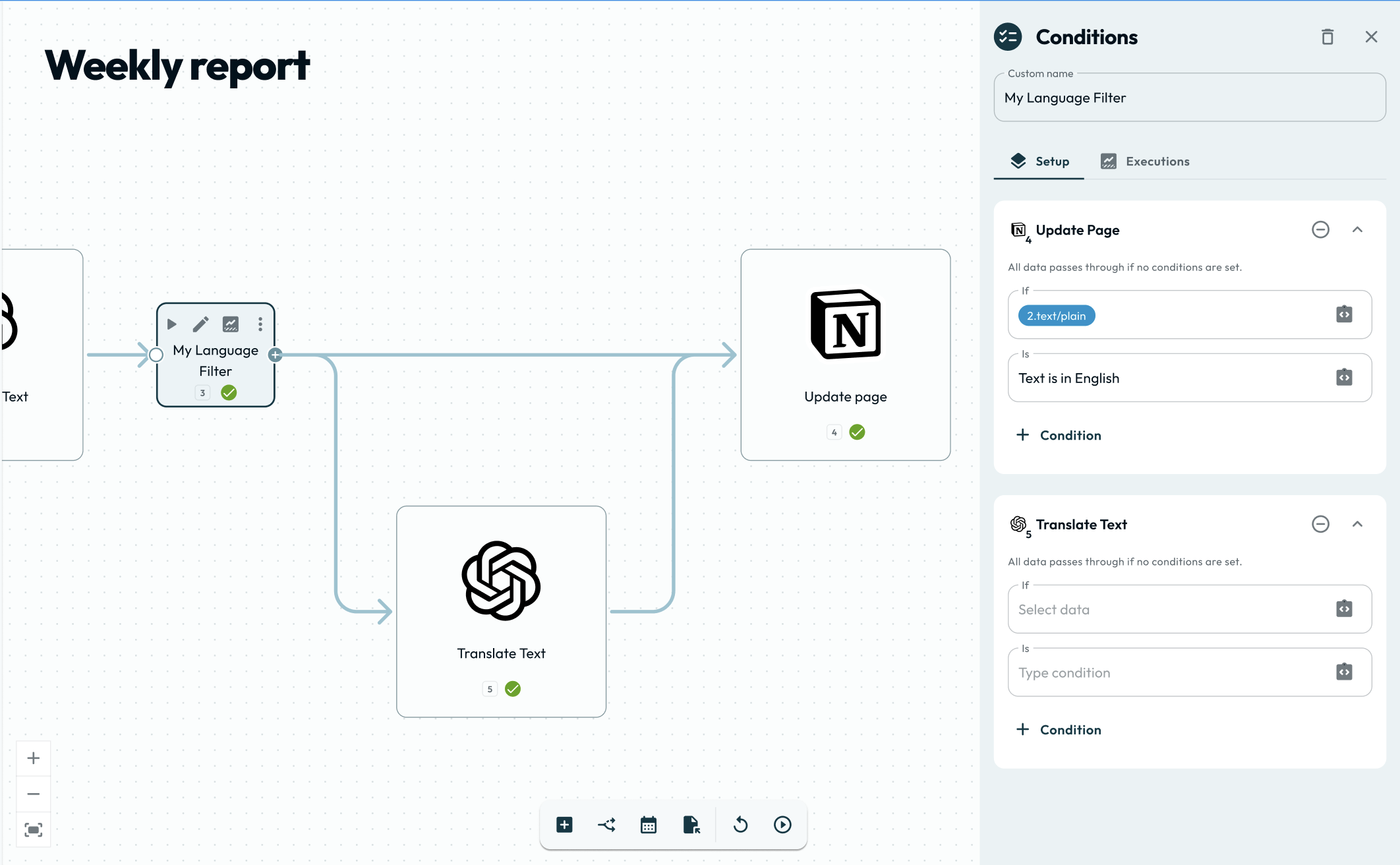Switch to the Executions tab
The image size is (1400, 865).
[1145, 162]
